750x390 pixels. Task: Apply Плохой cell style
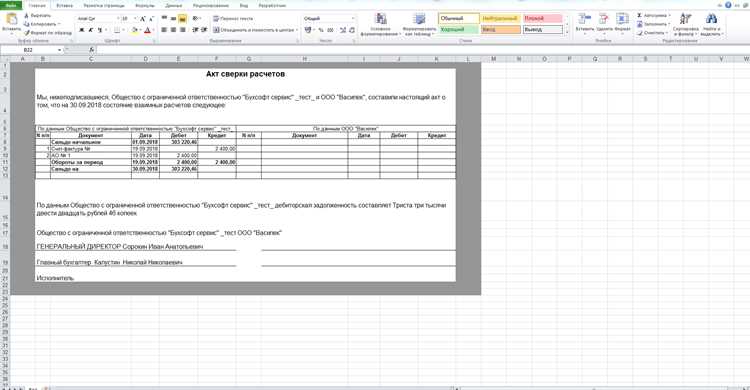tap(542, 19)
